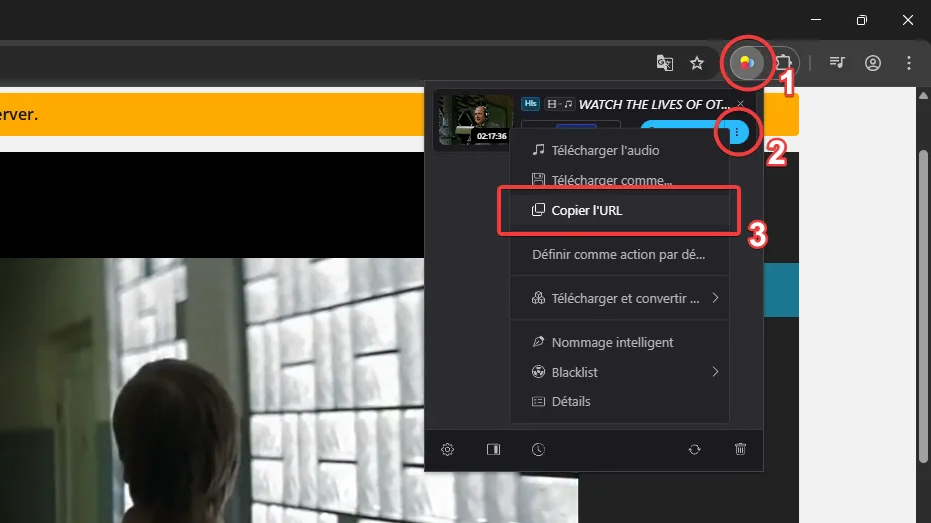
Task: Expand "Télécharger et convertir" submenu arrow
Action: pyautogui.click(x=715, y=298)
